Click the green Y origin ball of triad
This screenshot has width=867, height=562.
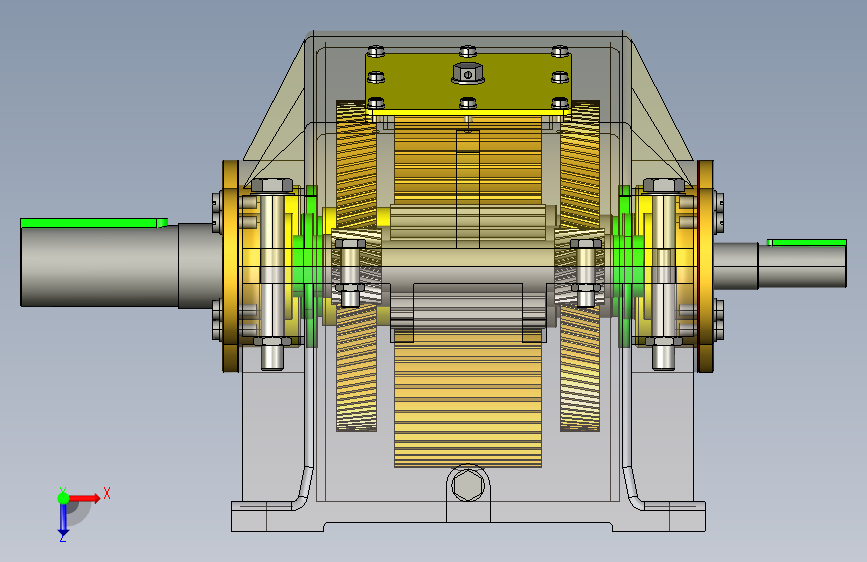coord(63,498)
